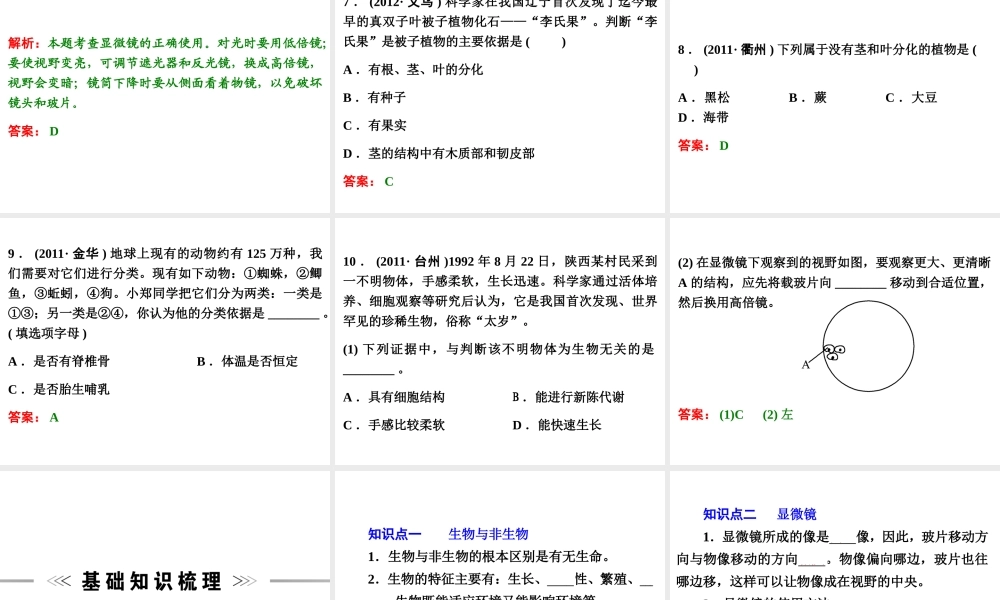1000x600 pixels.
Task: Click sub-question (2) 在显微镜下观察到的视野 text
Action: tap(834, 282)
